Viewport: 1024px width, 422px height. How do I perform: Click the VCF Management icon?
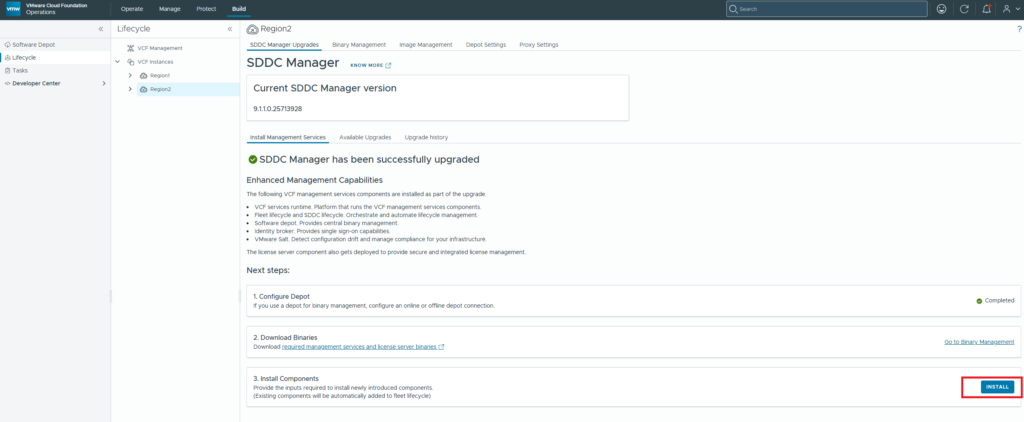click(x=131, y=48)
